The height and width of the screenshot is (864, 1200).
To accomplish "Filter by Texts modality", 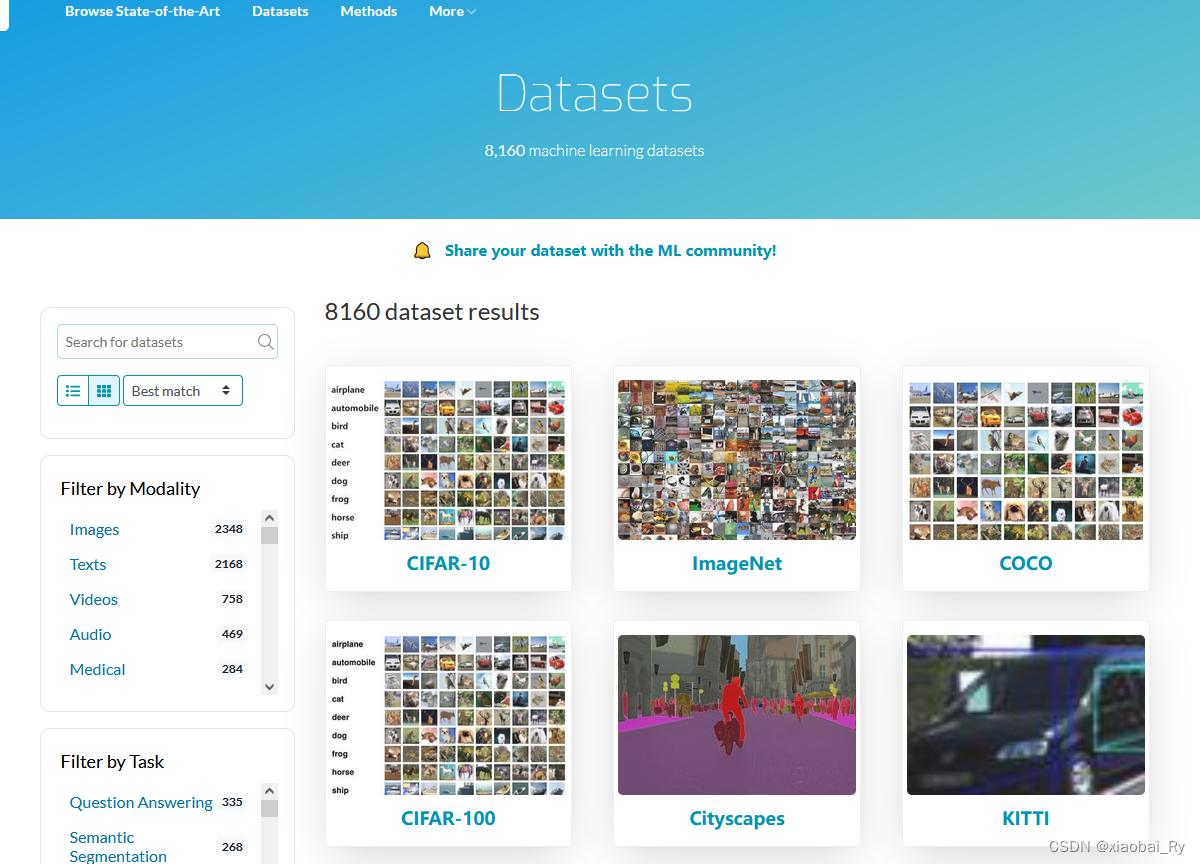I will pos(88,565).
